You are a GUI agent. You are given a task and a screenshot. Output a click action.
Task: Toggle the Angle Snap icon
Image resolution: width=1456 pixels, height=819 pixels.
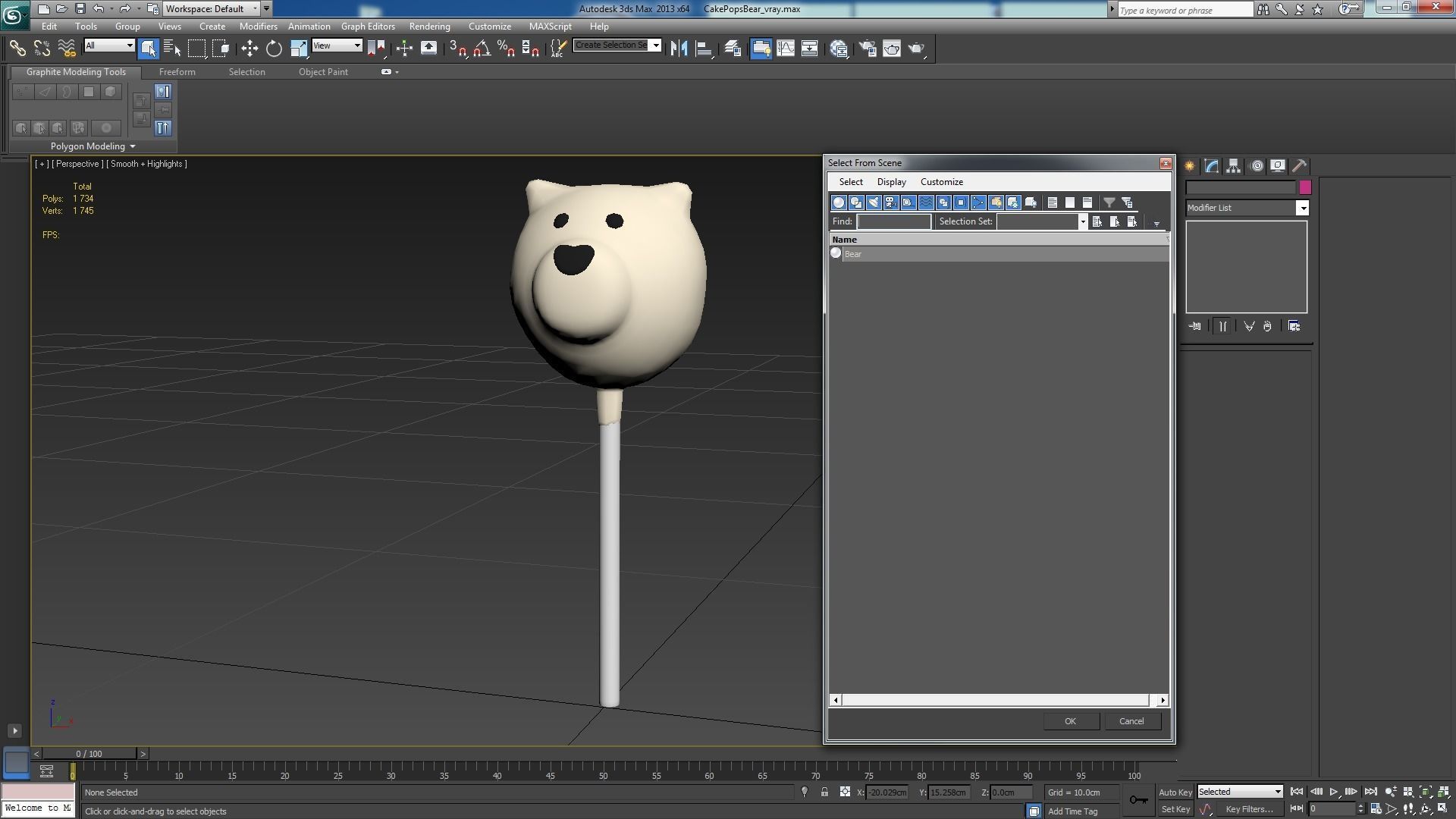pyautogui.click(x=482, y=49)
